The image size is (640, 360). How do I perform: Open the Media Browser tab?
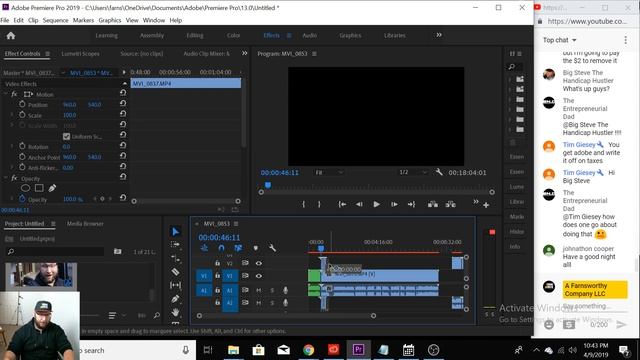point(85,224)
